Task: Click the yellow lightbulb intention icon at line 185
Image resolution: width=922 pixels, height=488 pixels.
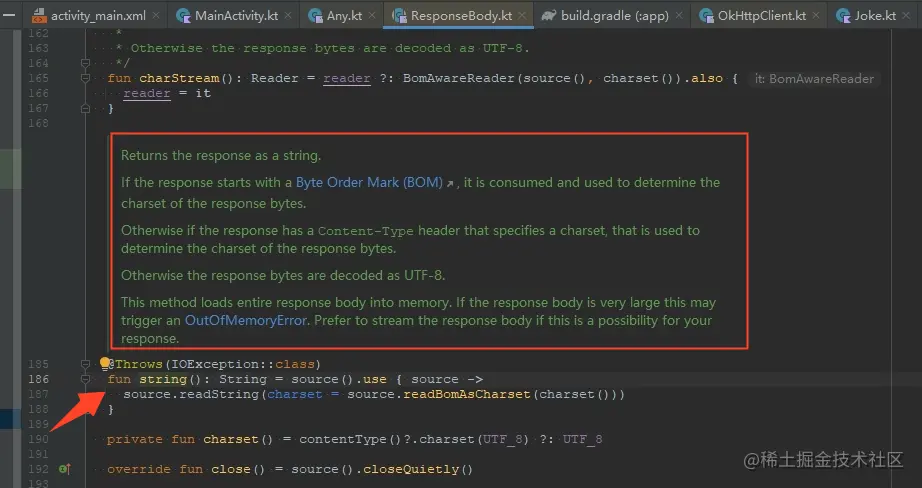Action: pyautogui.click(x=105, y=363)
